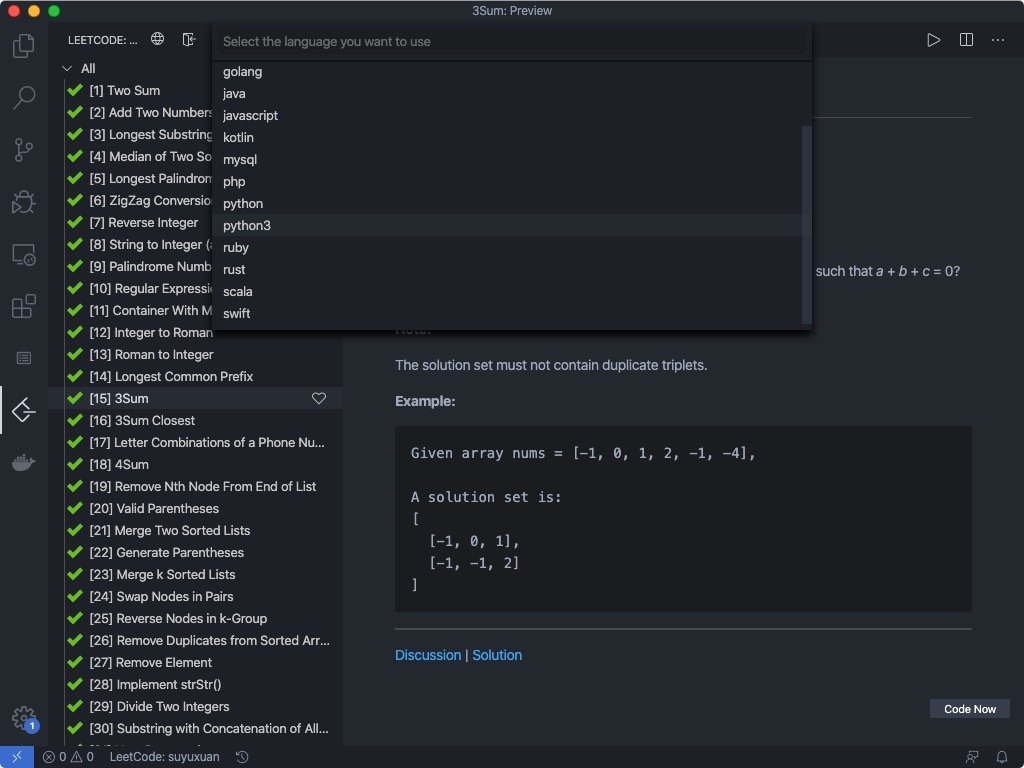Open the Manage gear menu

click(x=23, y=717)
